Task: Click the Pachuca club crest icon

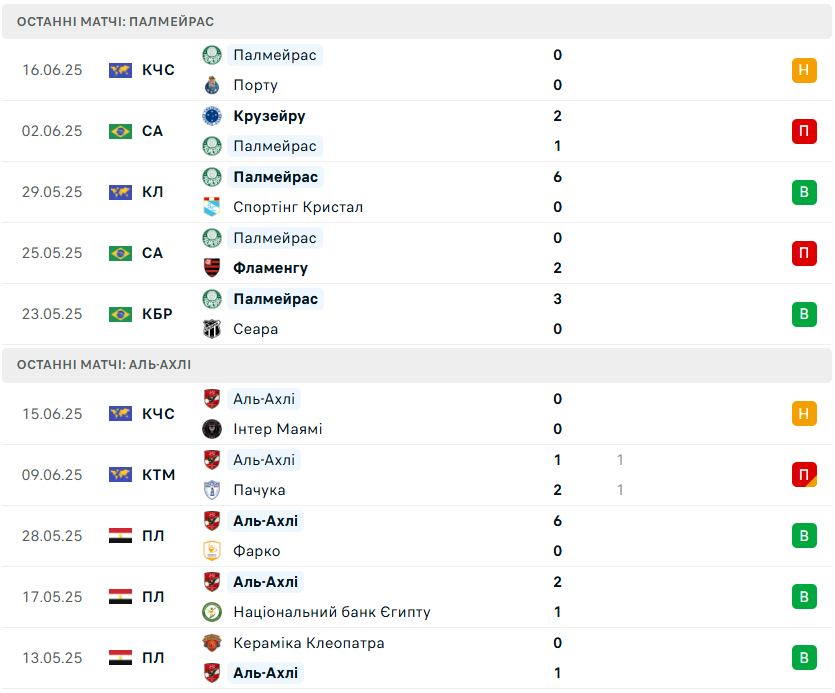Action: [x=212, y=490]
